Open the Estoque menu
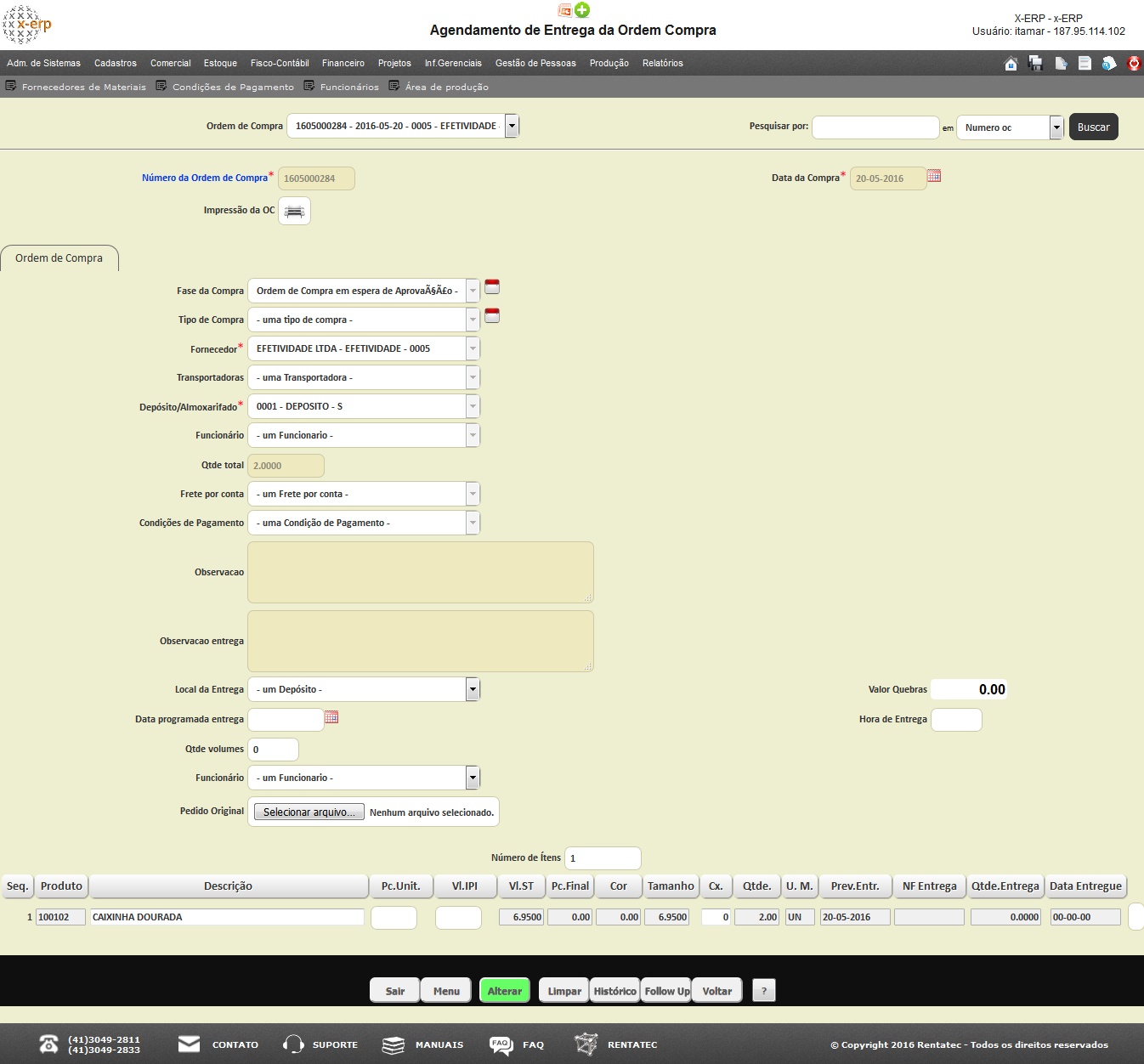The image size is (1144, 1064). point(220,63)
